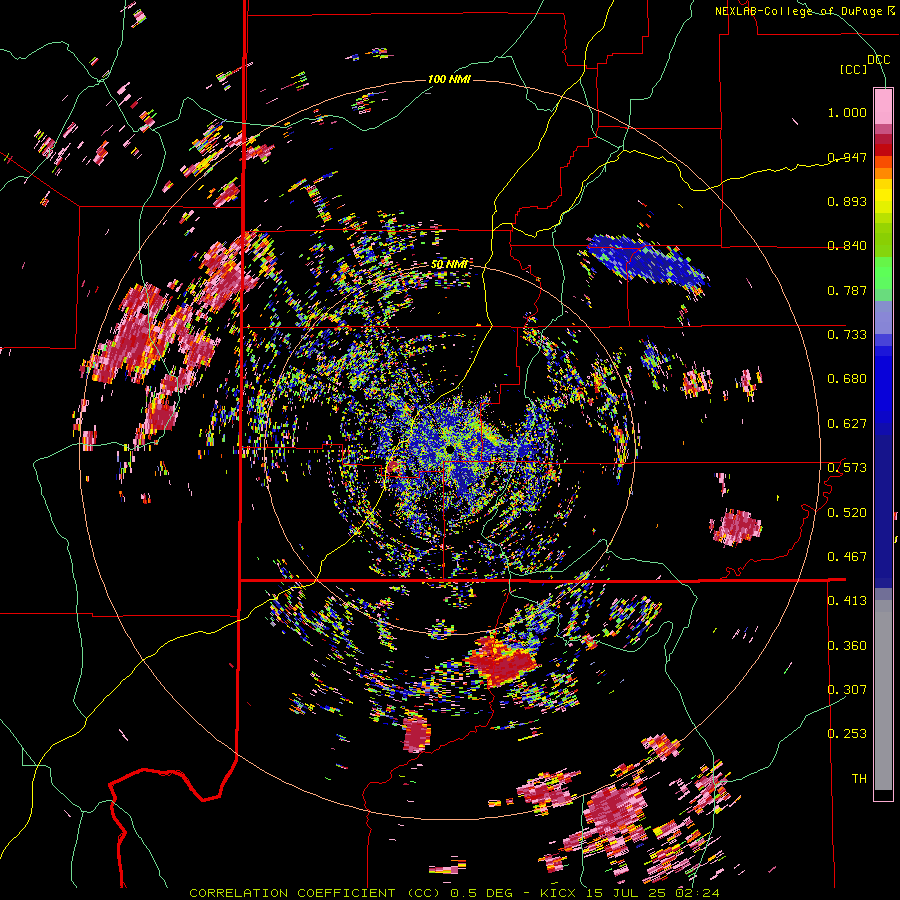Select the 0.840 scale value
The height and width of the screenshot is (900, 900).
[x=847, y=246]
